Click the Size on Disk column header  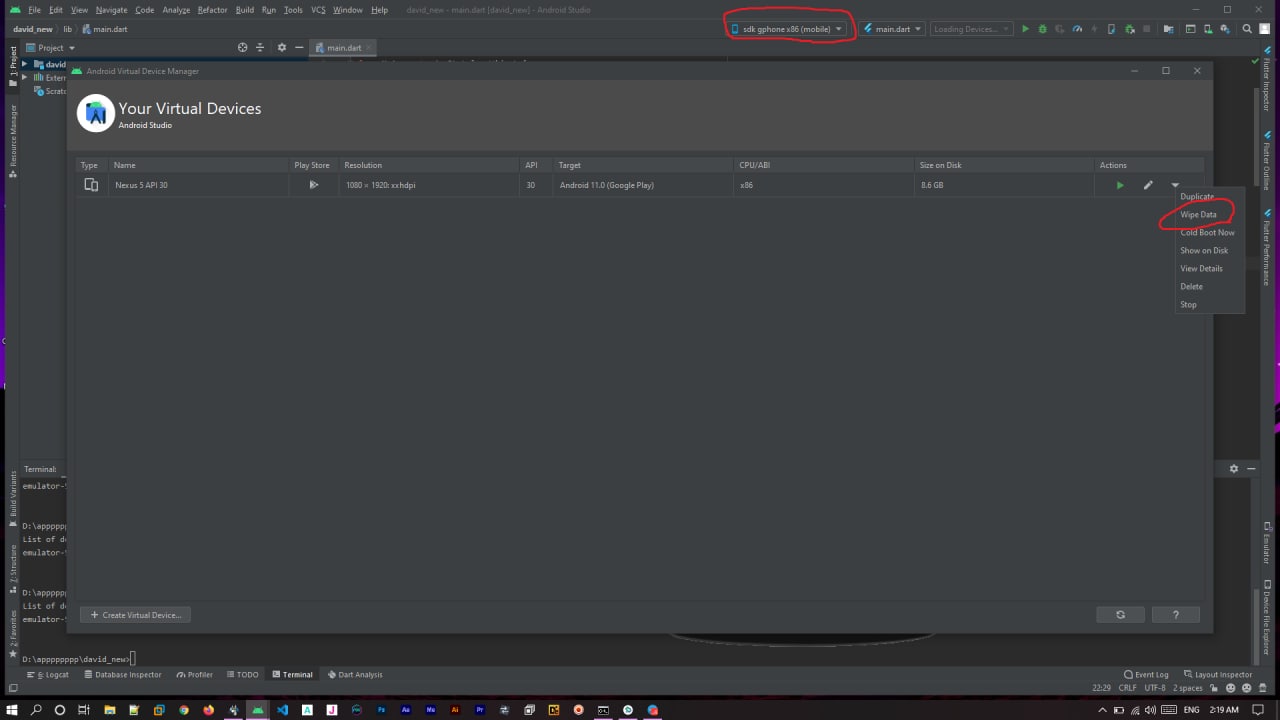1004,165
